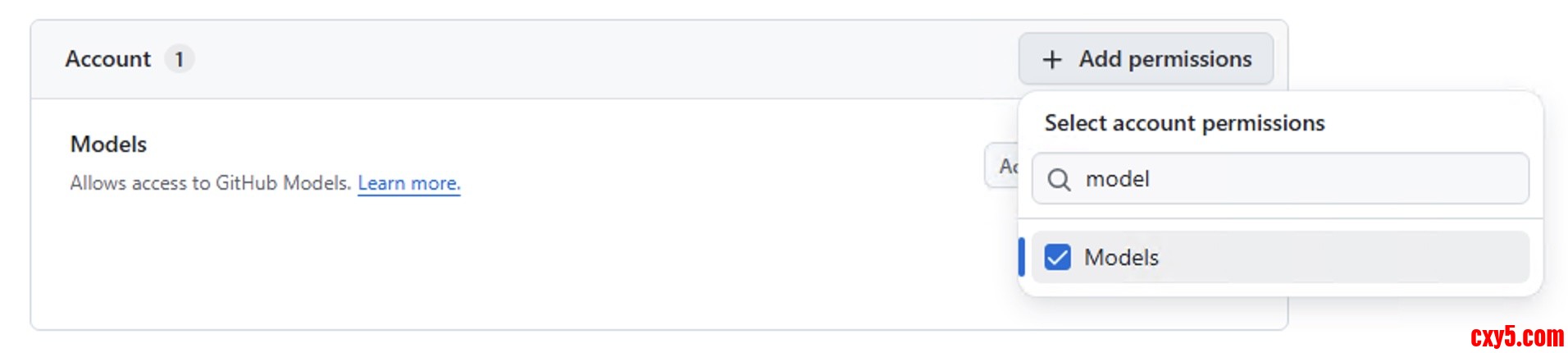This screenshot has height=353, width=1568.
Task: Click the blue indicator bar beside Models option
Action: coord(1022,257)
